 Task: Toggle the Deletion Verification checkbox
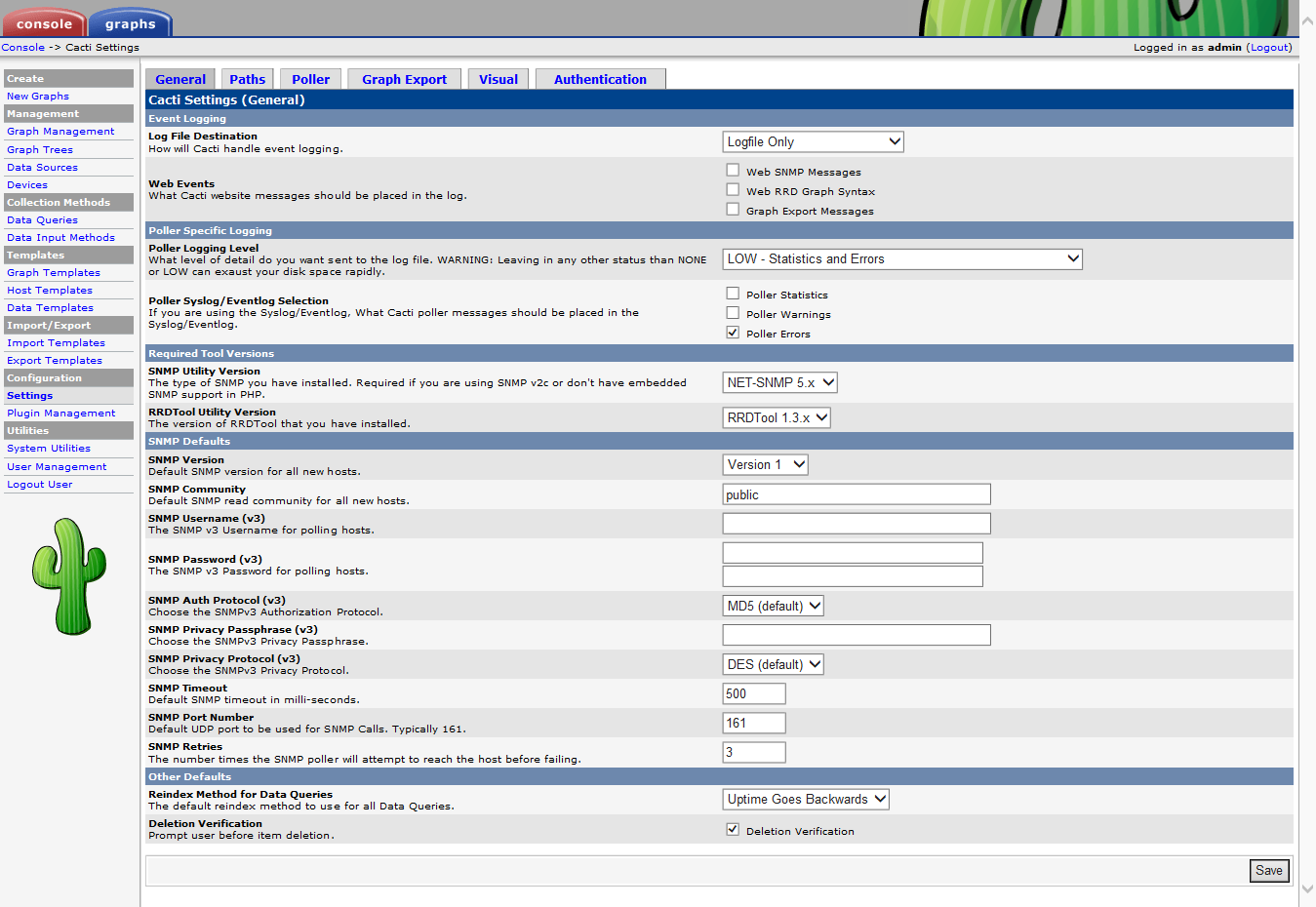coord(733,829)
